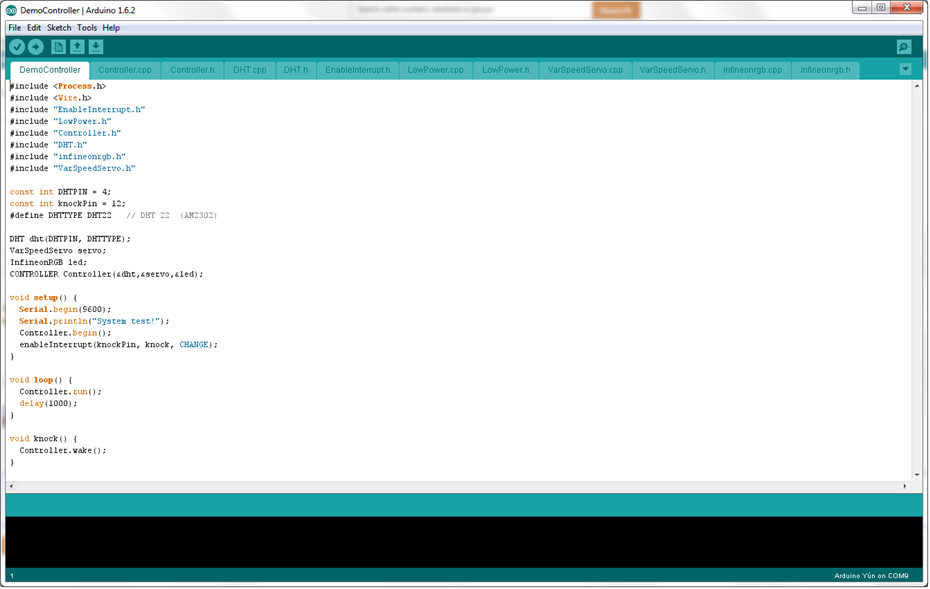Viewport: 930px width, 589px height.
Task: Click the 'Controller.begin();' line
Action: (x=65, y=333)
